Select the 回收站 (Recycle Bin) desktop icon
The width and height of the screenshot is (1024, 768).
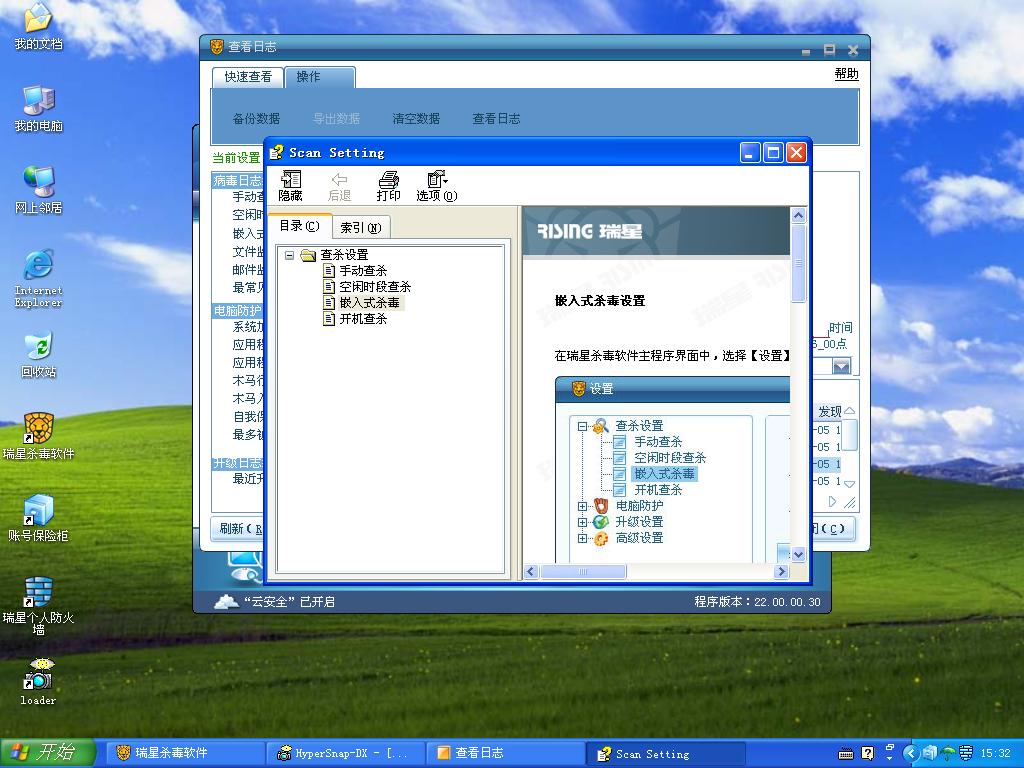click(x=39, y=355)
